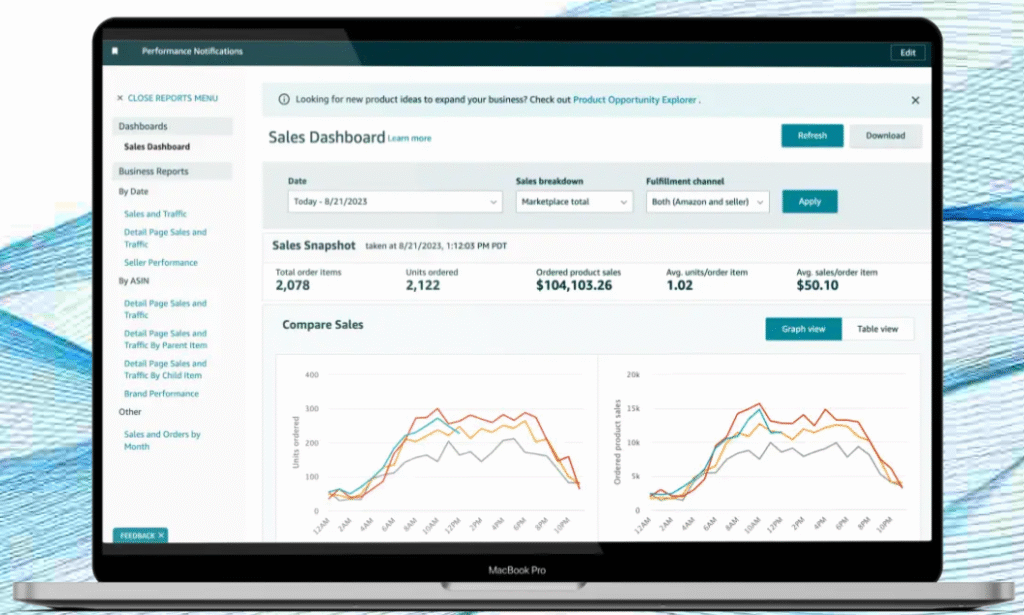Screen dimensions: 1024x615
Task: Click the Learn more link
Action: 409,138
